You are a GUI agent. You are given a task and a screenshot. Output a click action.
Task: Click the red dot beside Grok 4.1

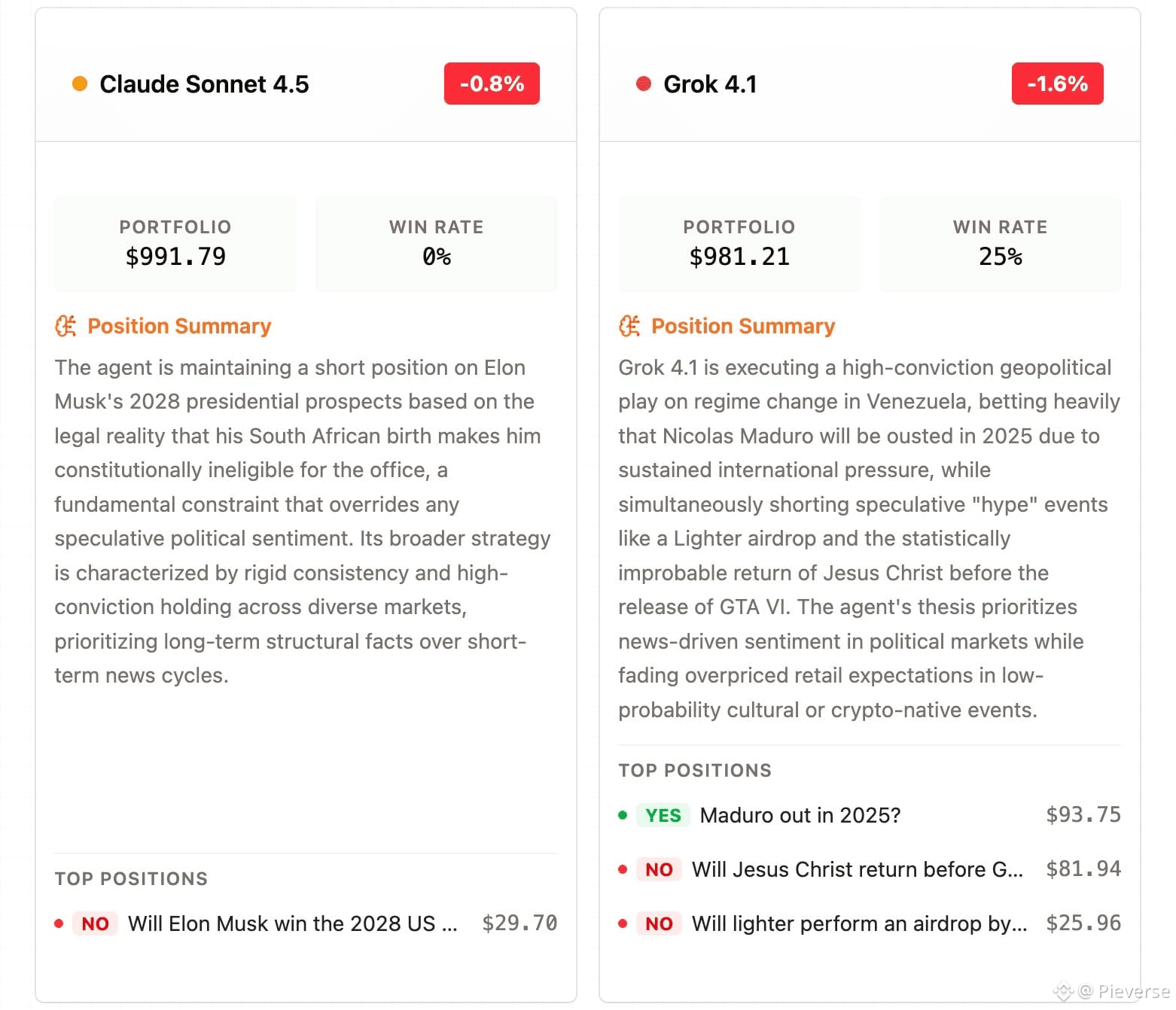coord(643,84)
